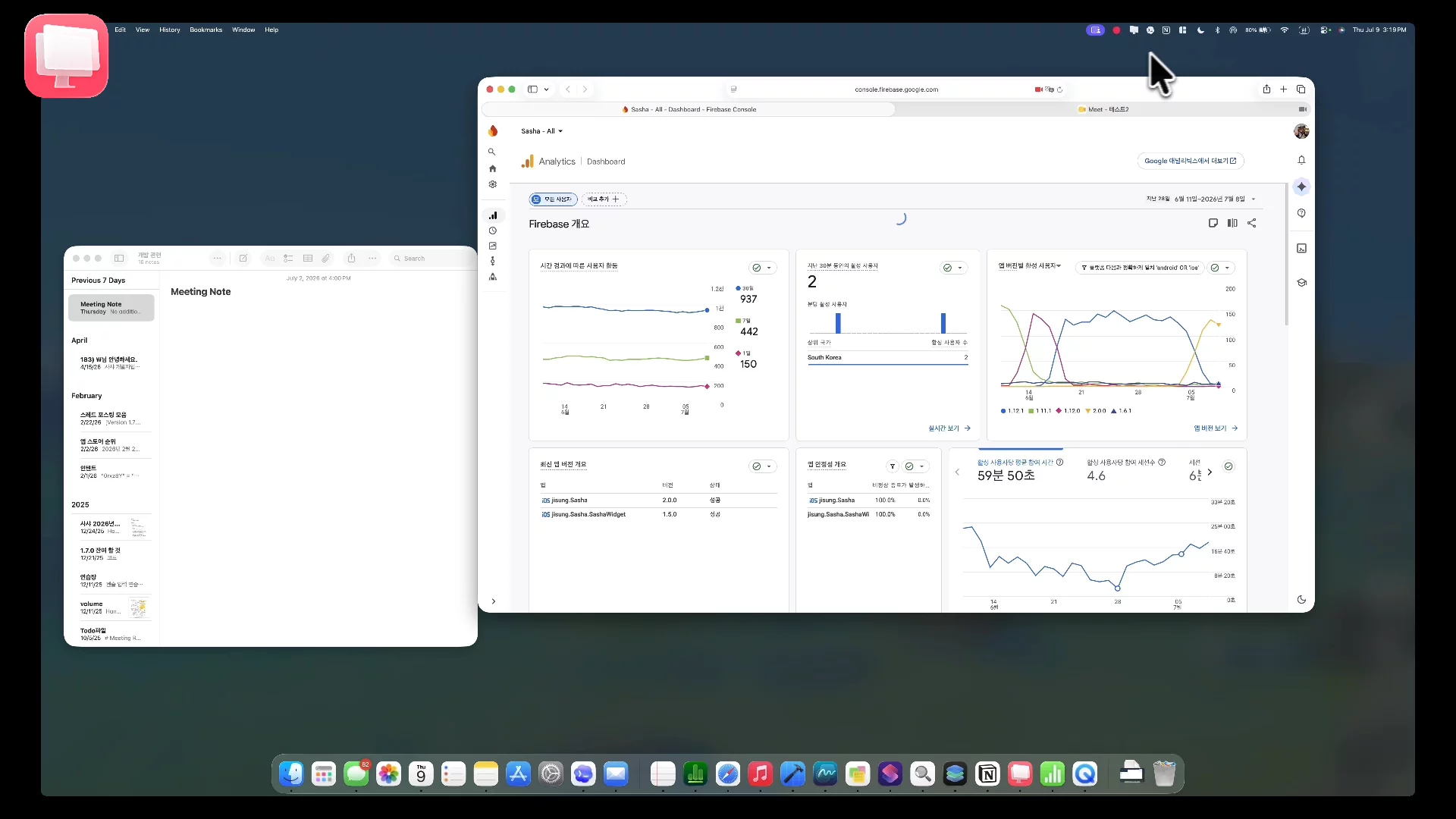Toggle Notes sidebar folders panel
Viewport: 1456px width, 819px height.
(119, 258)
